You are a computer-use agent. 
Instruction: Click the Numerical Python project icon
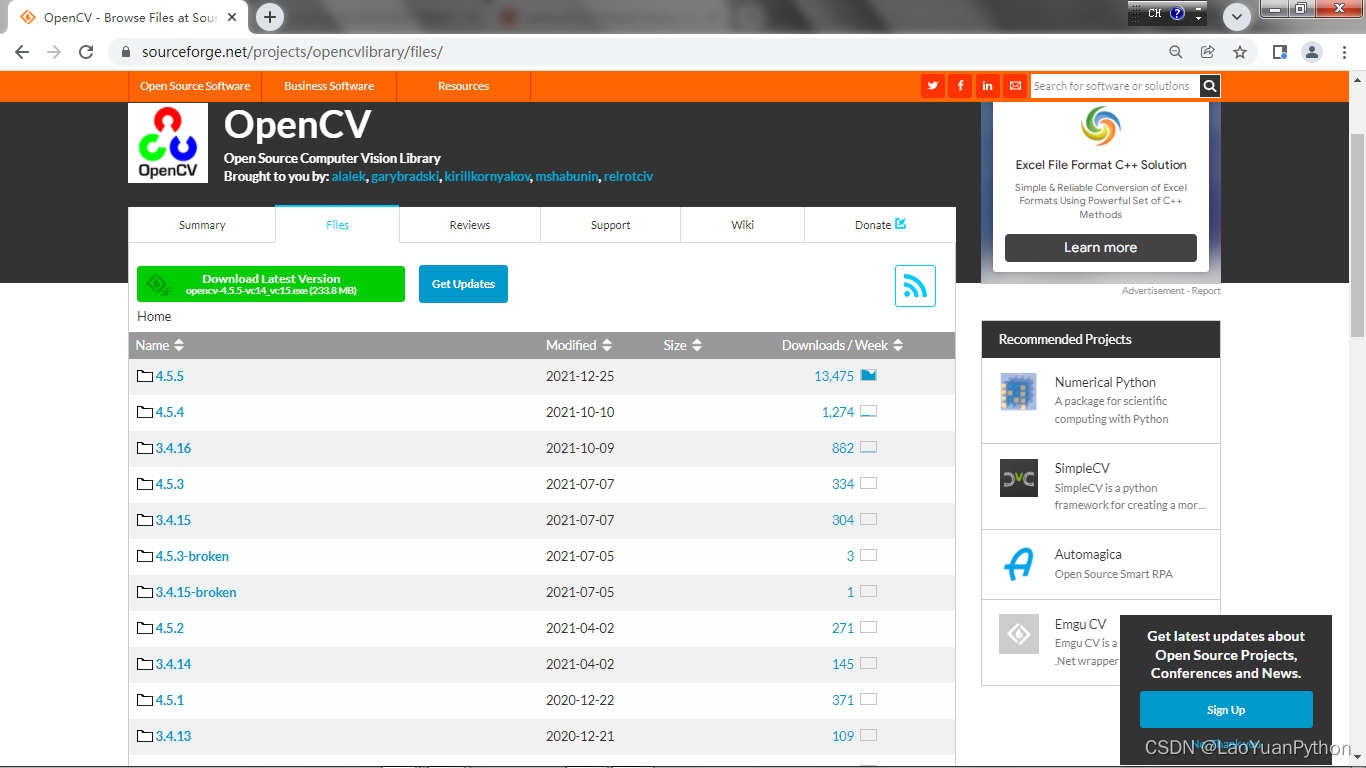pyautogui.click(x=1018, y=391)
